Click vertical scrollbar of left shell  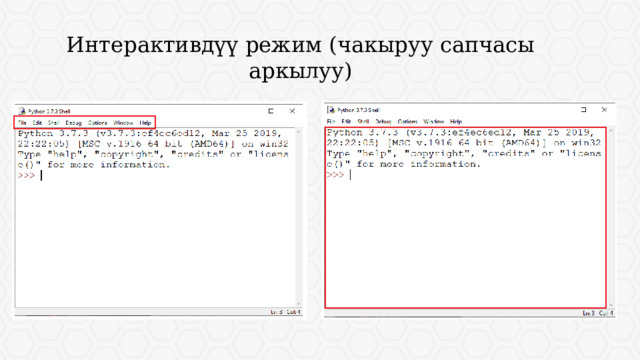298,218
